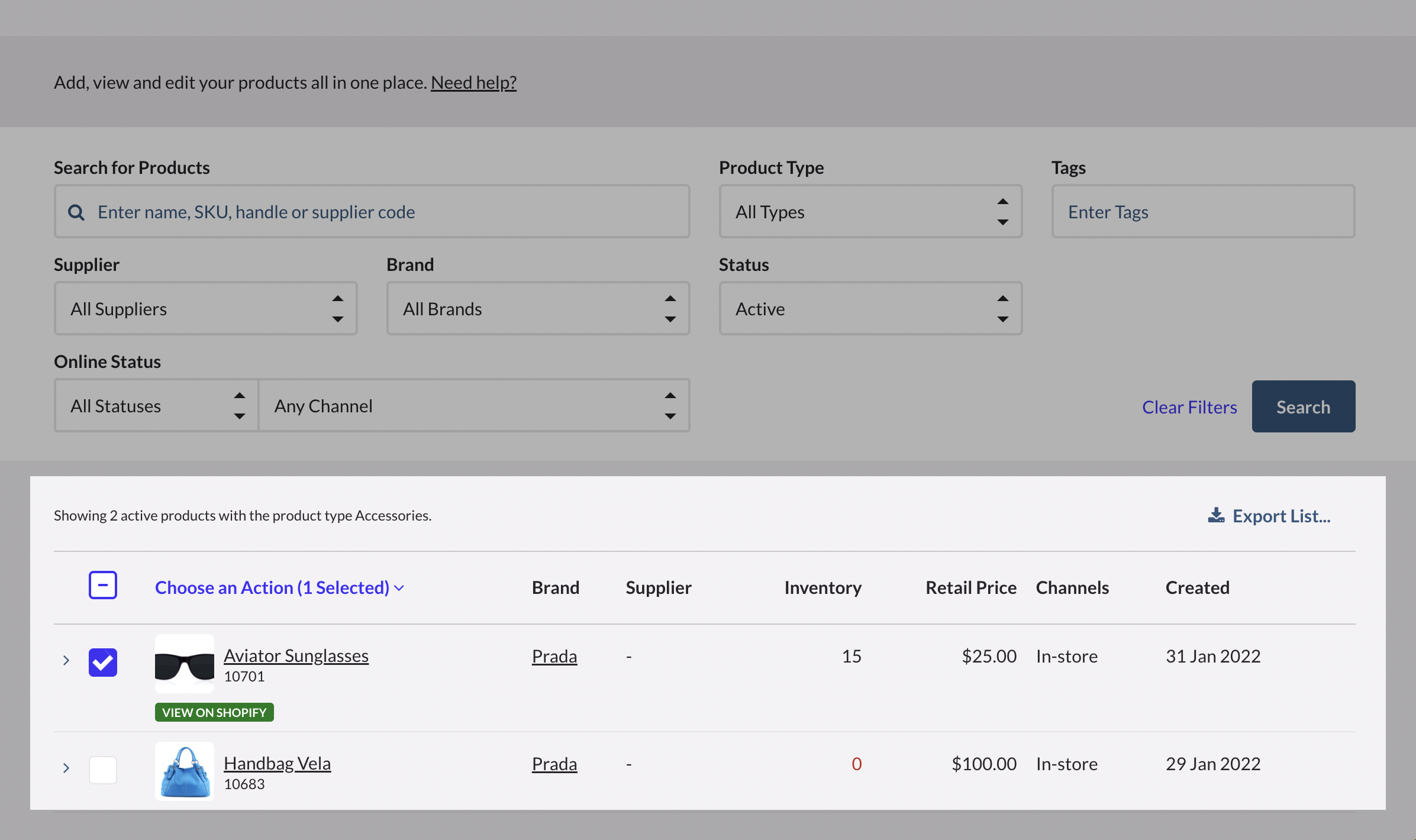
Task: Click the date 31 Jan 2022
Action: (1213, 656)
